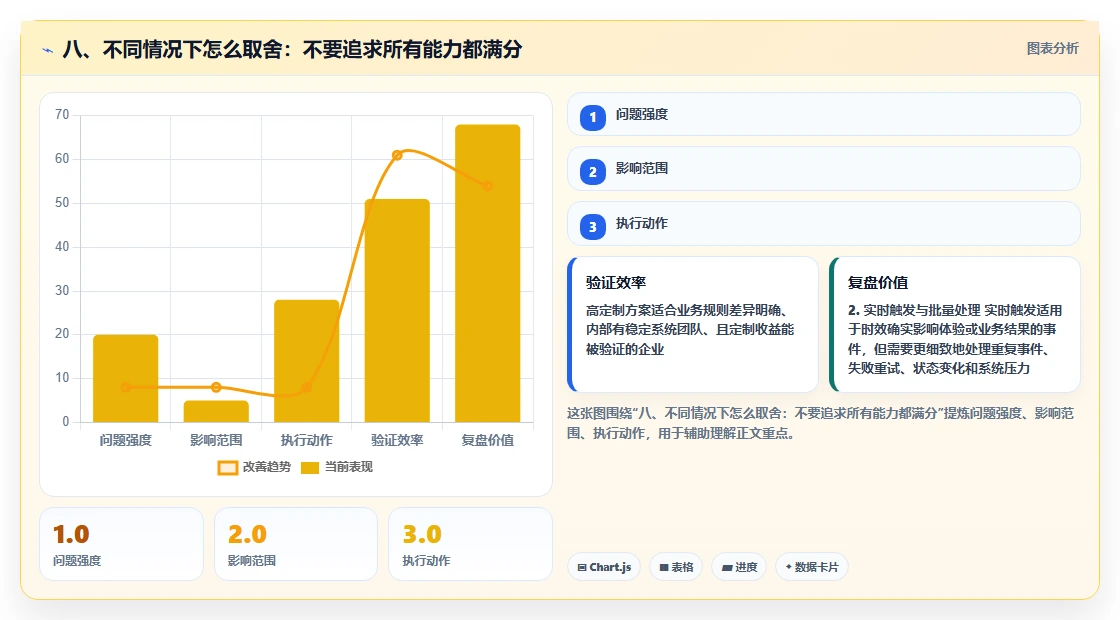Click the 验证效率 card heading
The image size is (1120, 620).
(616, 283)
